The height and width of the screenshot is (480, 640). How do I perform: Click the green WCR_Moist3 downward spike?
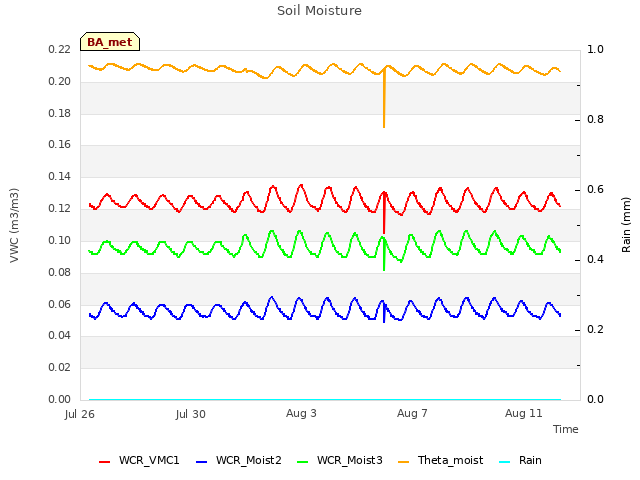tap(384, 255)
